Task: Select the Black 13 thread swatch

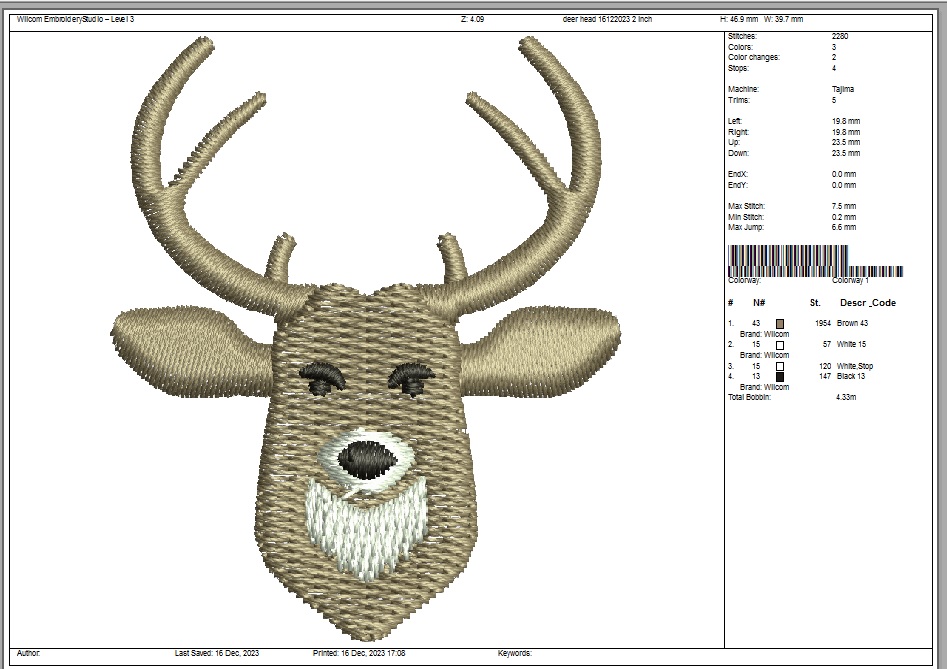Action: pos(780,377)
